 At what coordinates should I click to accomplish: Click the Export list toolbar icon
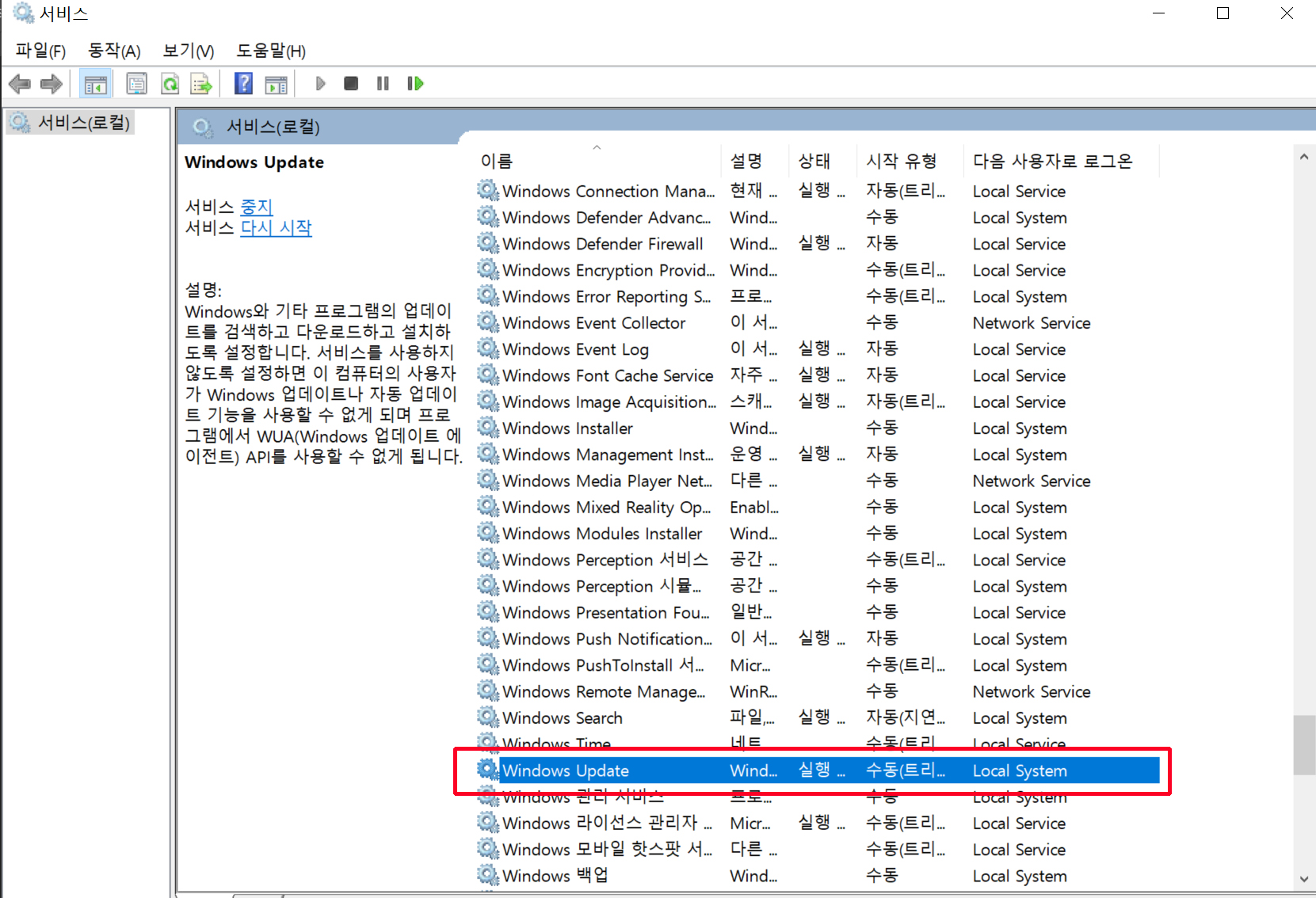coord(201,83)
